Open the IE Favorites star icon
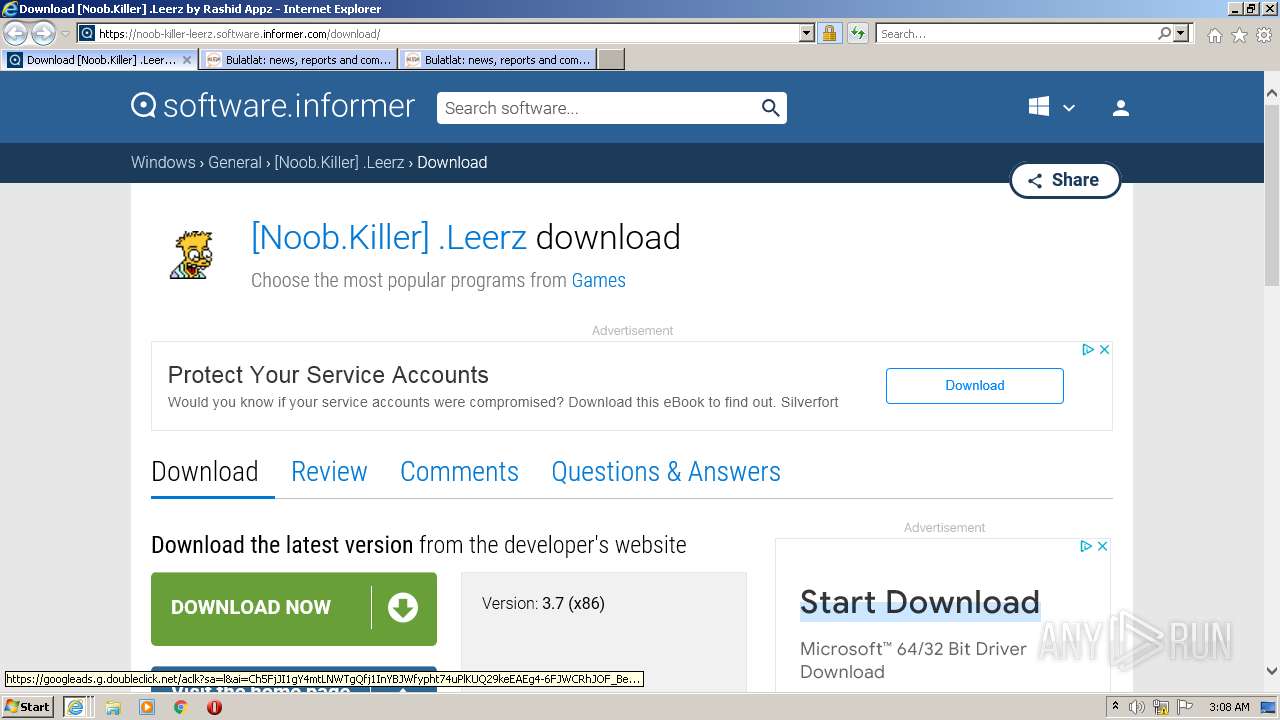The image size is (1280, 720). click(x=1239, y=35)
